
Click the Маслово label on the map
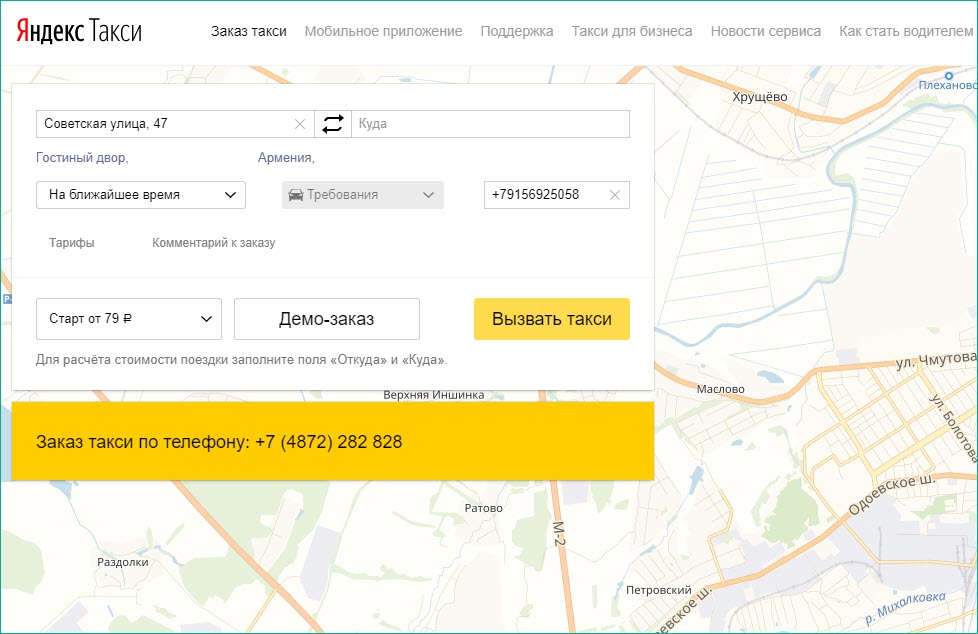point(720,389)
